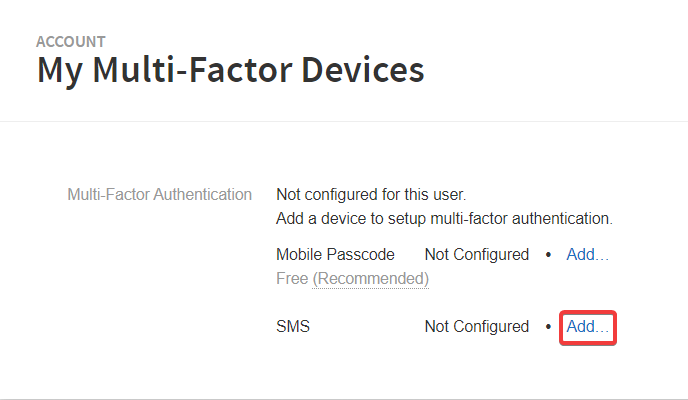Click the ACCOUNT breadcrumb label
688x400 pixels.
tap(71, 42)
